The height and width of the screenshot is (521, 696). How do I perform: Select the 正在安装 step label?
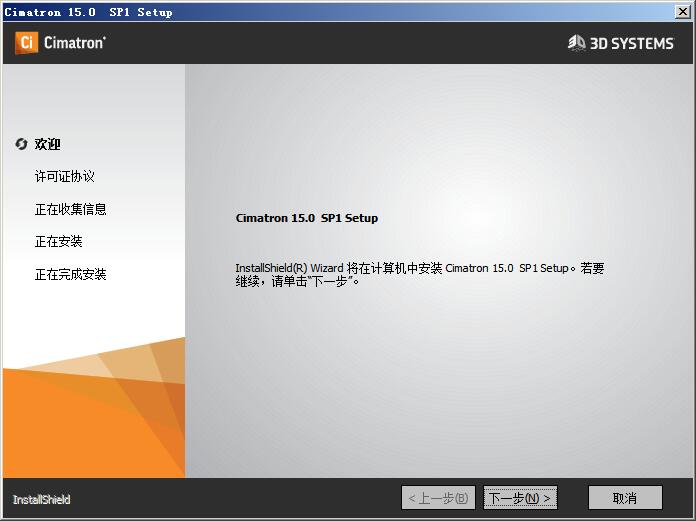click(59, 241)
